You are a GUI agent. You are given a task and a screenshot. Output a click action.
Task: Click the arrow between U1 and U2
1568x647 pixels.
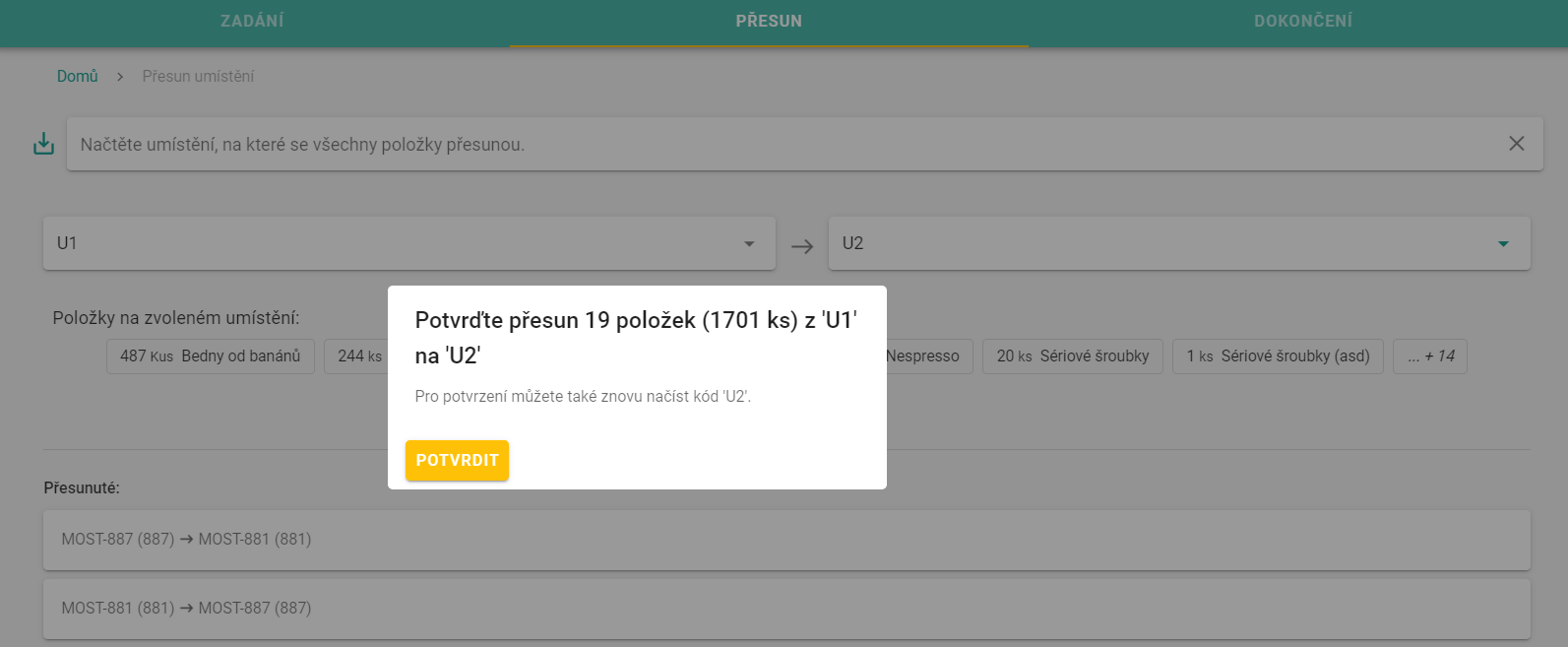pos(802,246)
